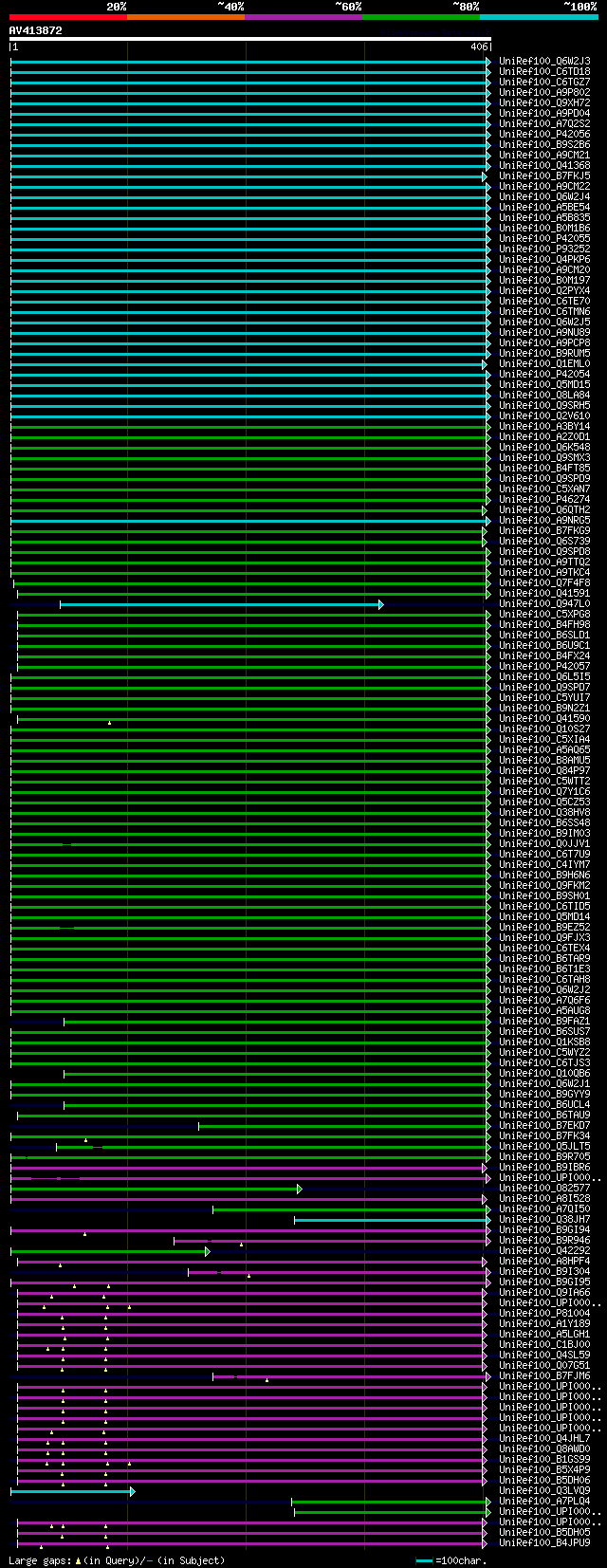Select hit UniRef100_Q947L0
The width and height of the screenshot is (607, 1568).
[544, 603]
